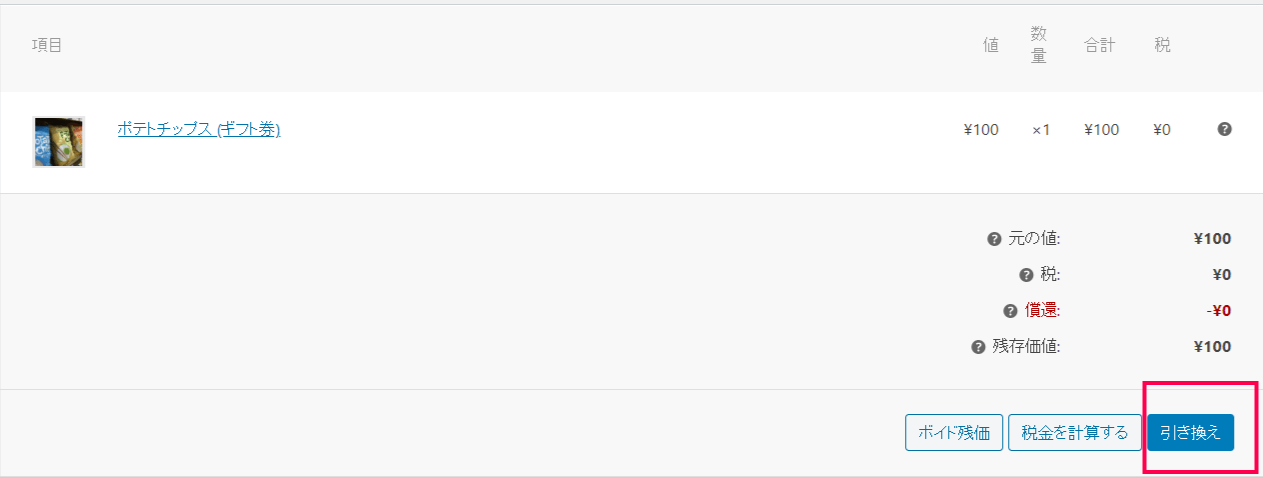Click the help icon beside the summary 税 label
The height and width of the screenshot is (478, 1263).
[1026, 275]
